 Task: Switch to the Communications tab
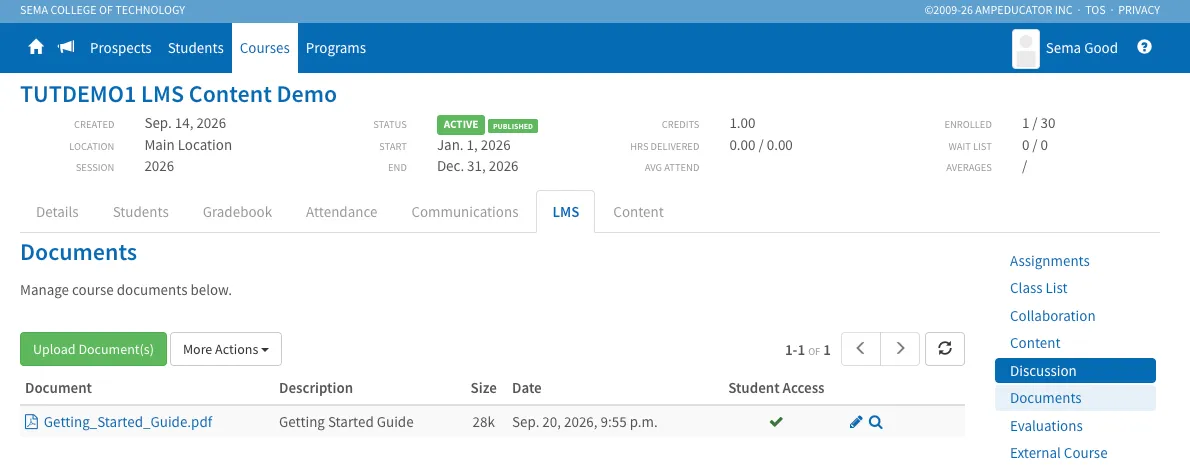(464, 212)
